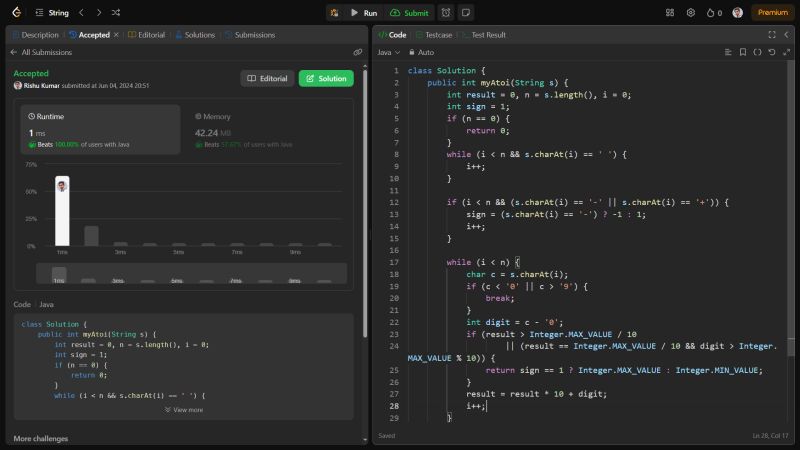
Task: Collapse the code panel with chevron
Action: (786, 34)
